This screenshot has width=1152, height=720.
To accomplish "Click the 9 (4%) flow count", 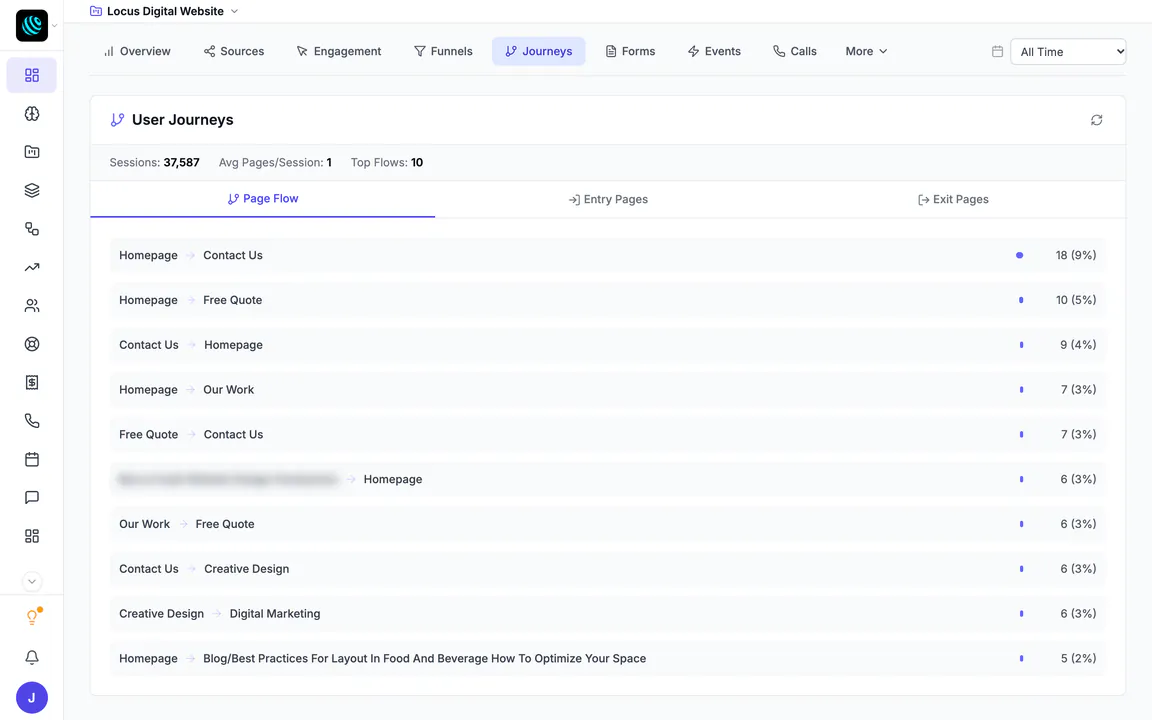I will pos(1078,345).
